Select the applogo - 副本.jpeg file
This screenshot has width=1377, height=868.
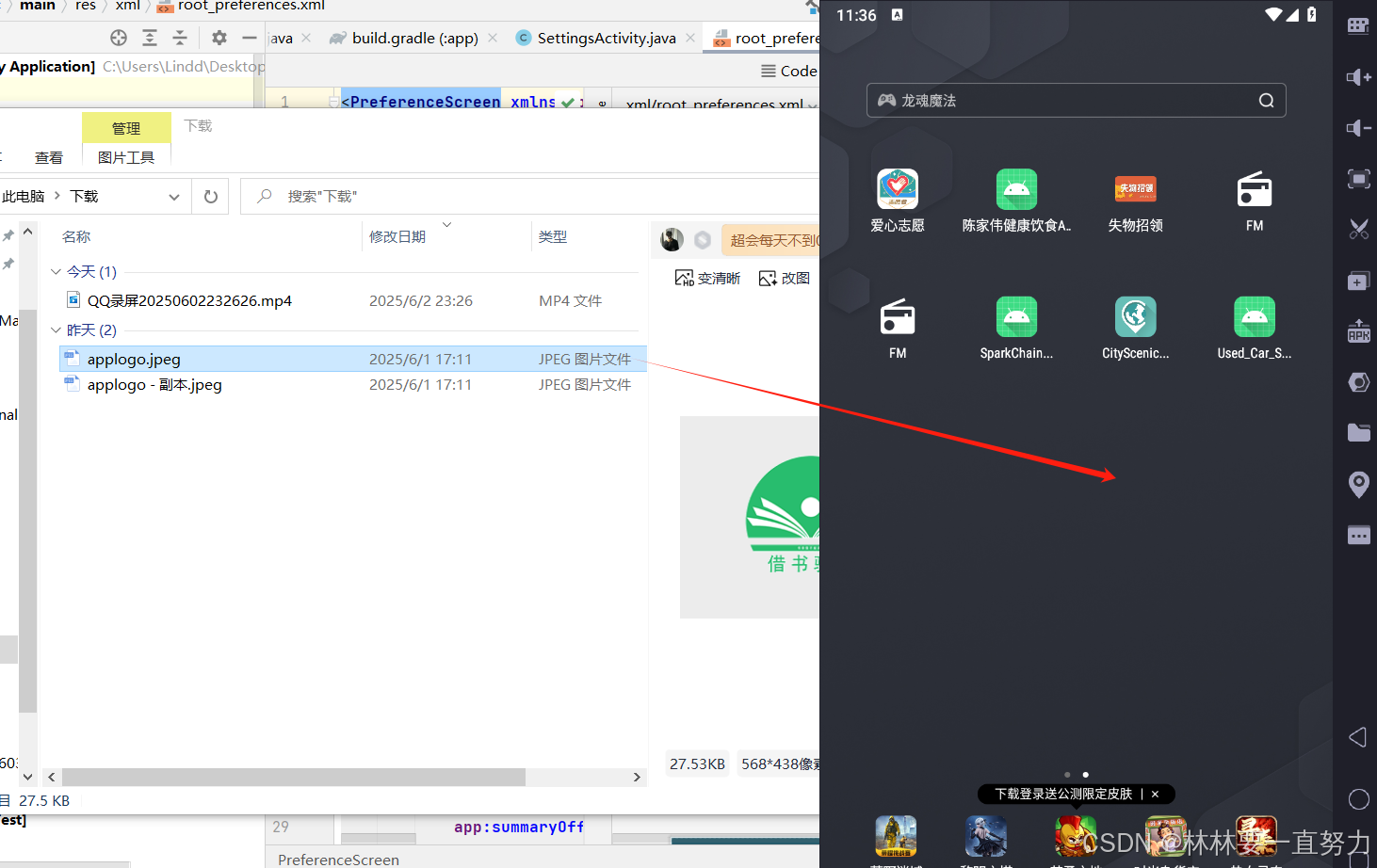coord(154,384)
